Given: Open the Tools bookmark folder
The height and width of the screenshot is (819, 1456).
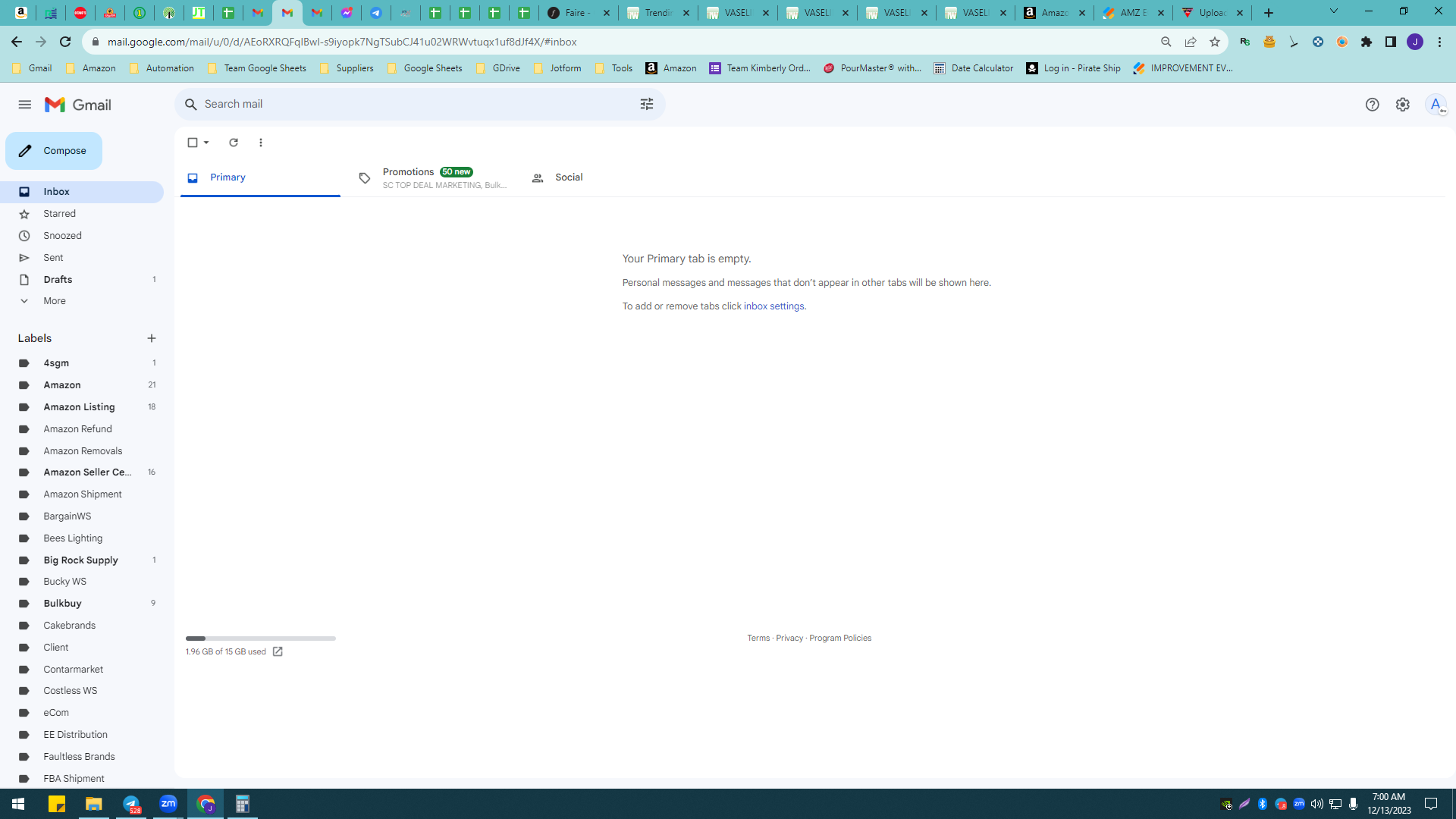Looking at the screenshot, I should 613,68.
